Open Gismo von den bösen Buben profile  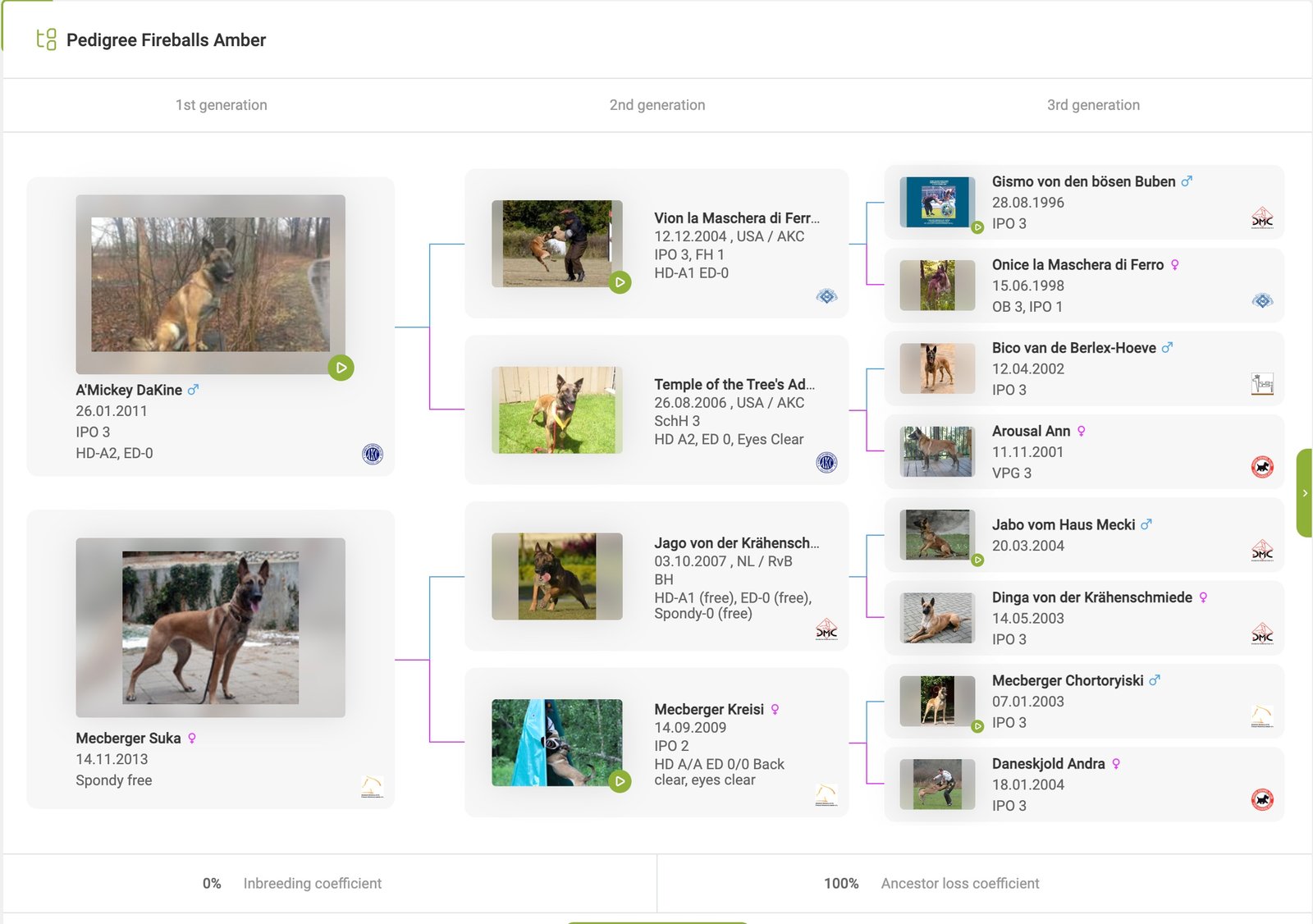[1083, 181]
